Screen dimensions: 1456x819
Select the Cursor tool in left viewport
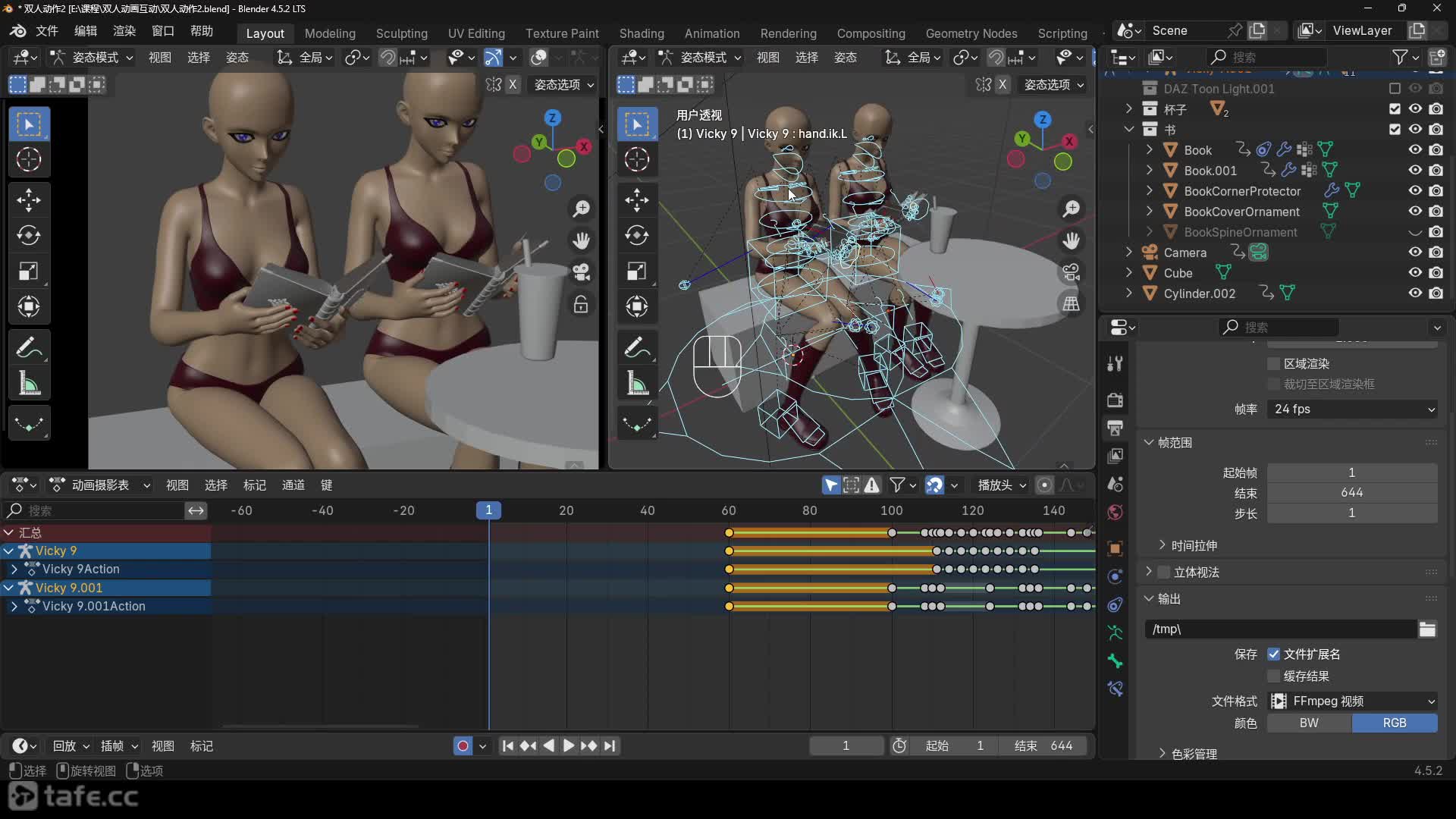(29, 159)
